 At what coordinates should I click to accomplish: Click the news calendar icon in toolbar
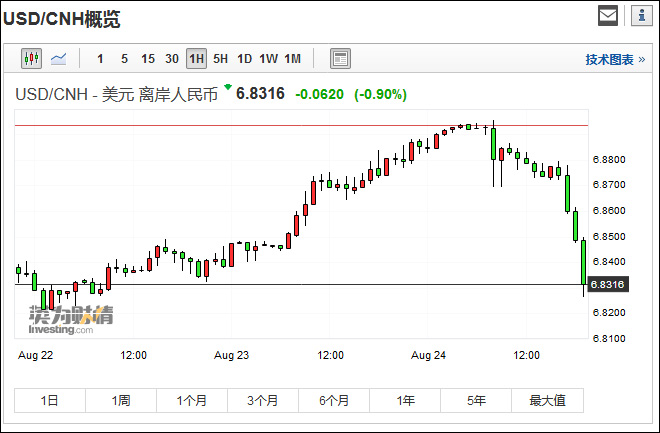click(x=340, y=59)
